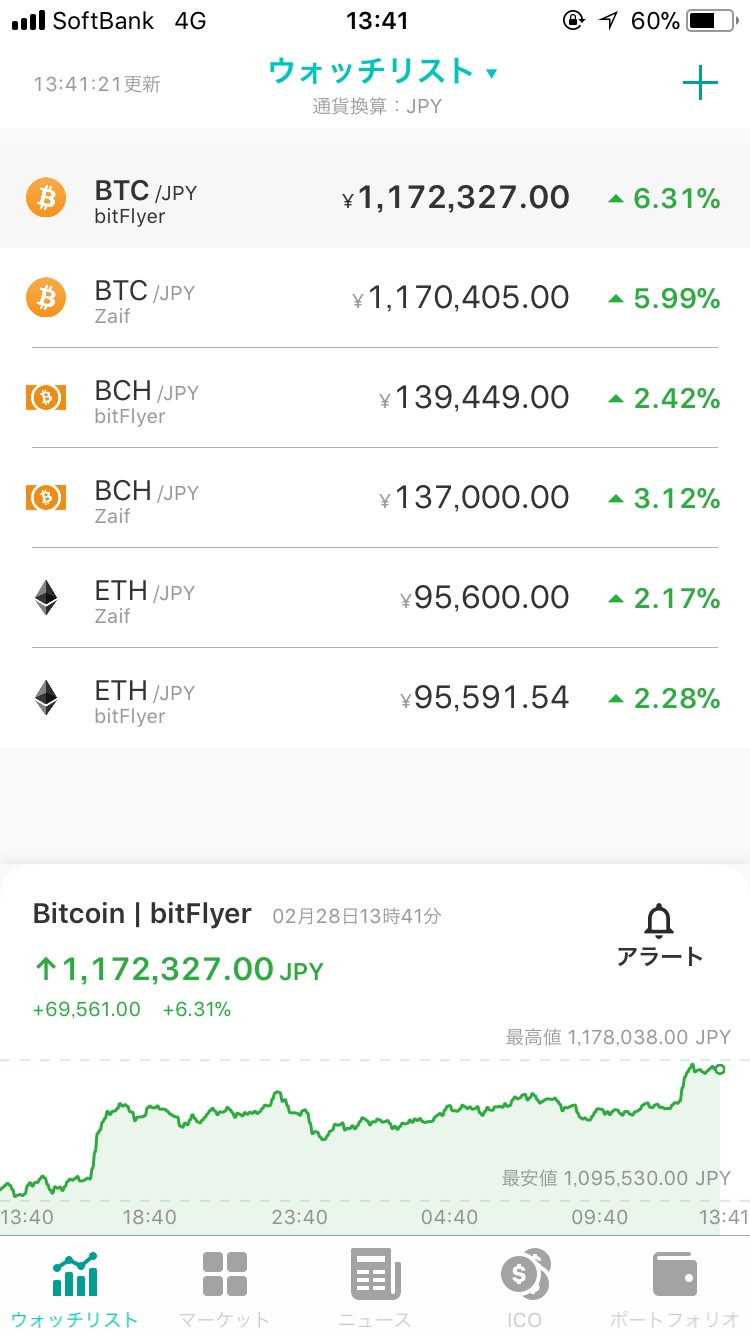Select the ウォッチリスト chart tab icon
750x1334 pixels.
tap(75, 1275)
